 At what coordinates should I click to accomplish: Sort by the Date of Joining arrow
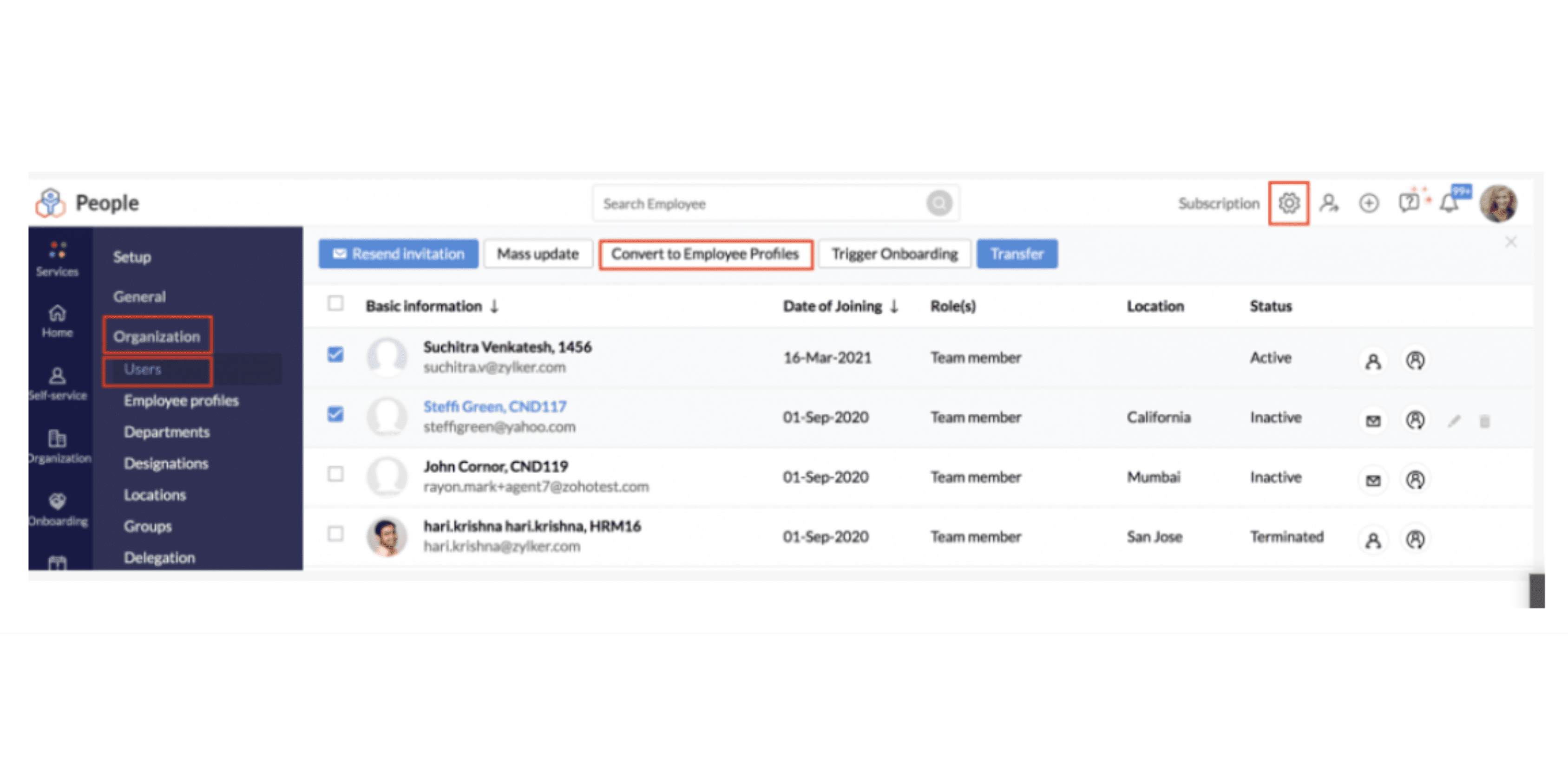tap(894, 306)
